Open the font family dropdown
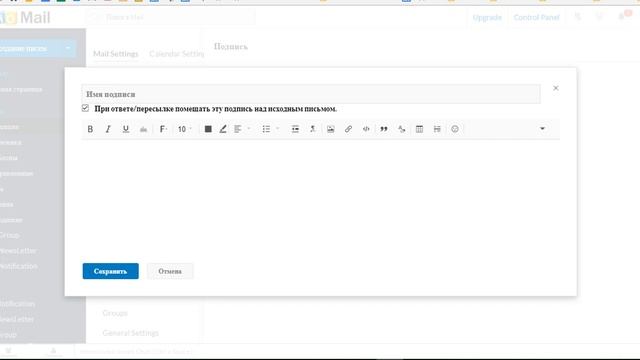The width and height of the screenshot is (640, 360). [163, 129]
